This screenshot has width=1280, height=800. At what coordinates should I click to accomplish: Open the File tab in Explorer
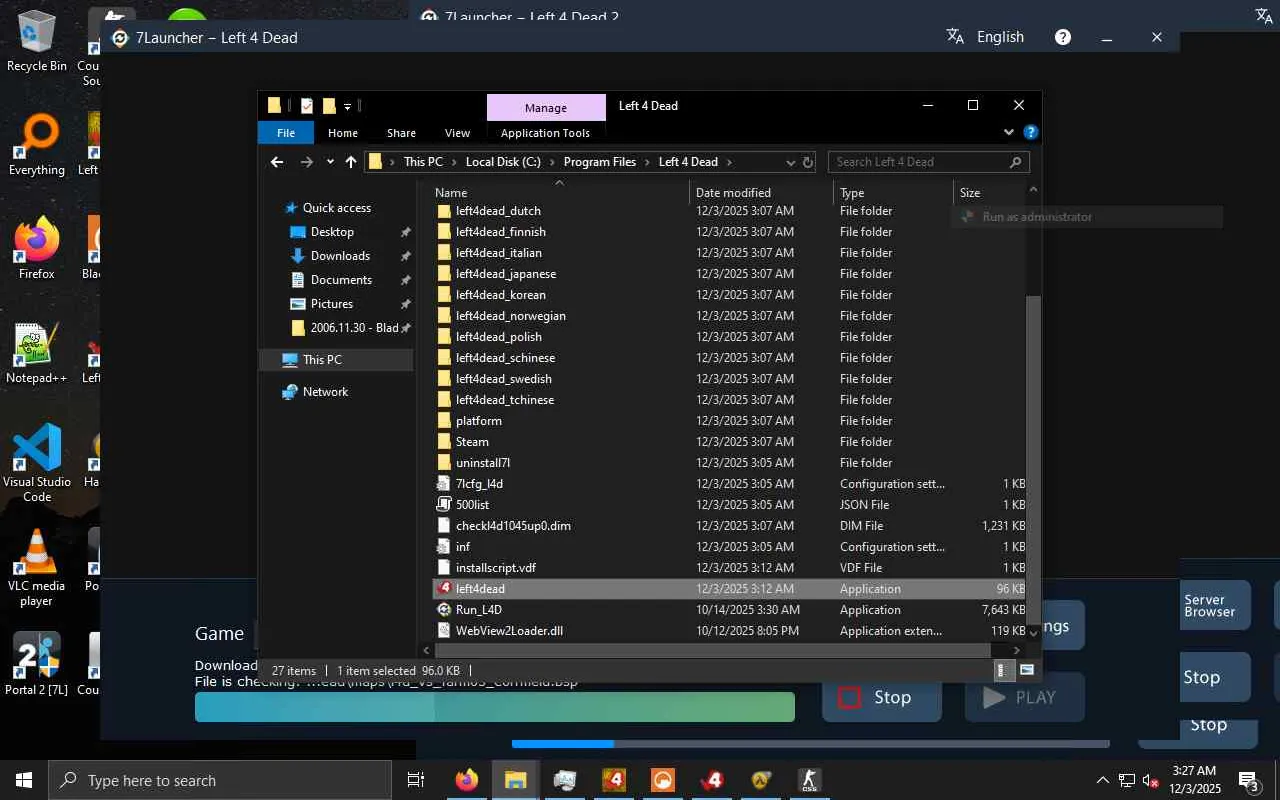point(286,133)
